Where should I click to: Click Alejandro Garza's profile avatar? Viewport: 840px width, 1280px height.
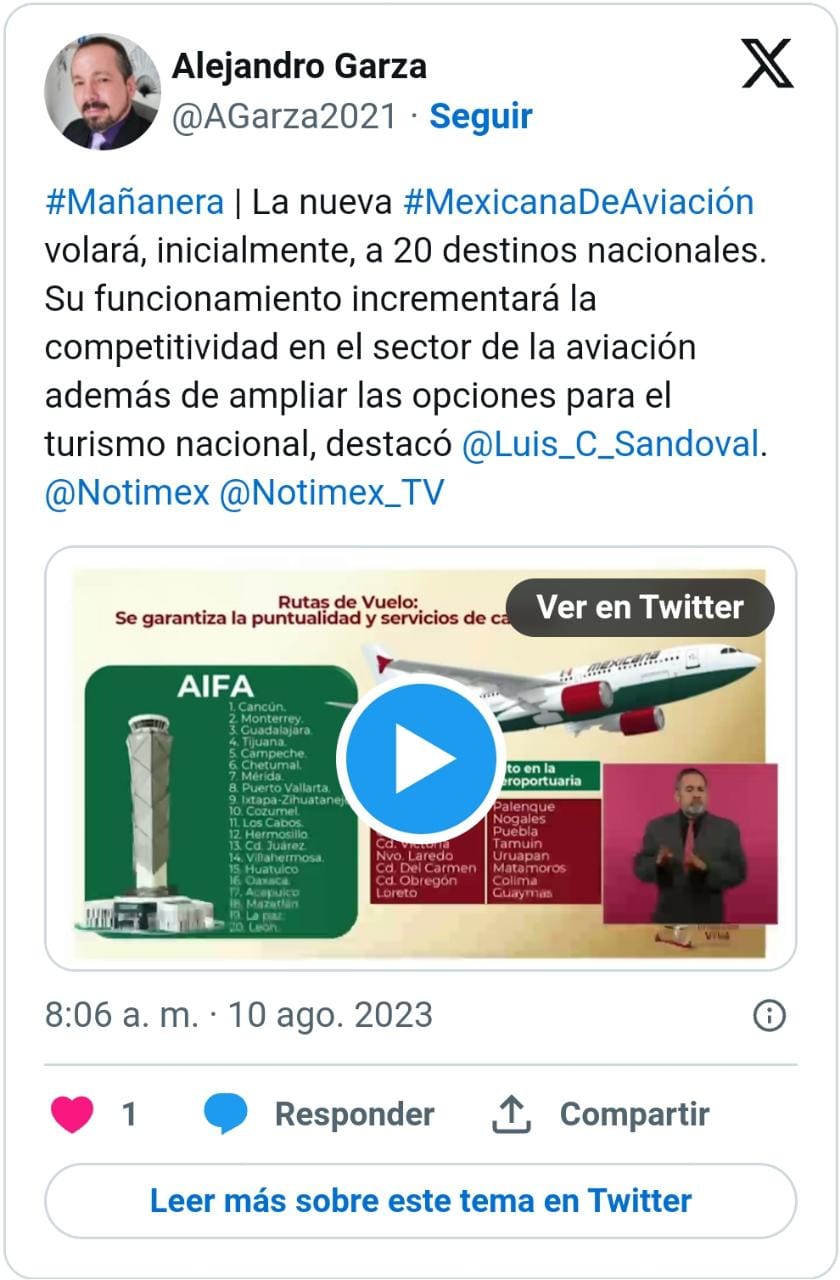102,92
